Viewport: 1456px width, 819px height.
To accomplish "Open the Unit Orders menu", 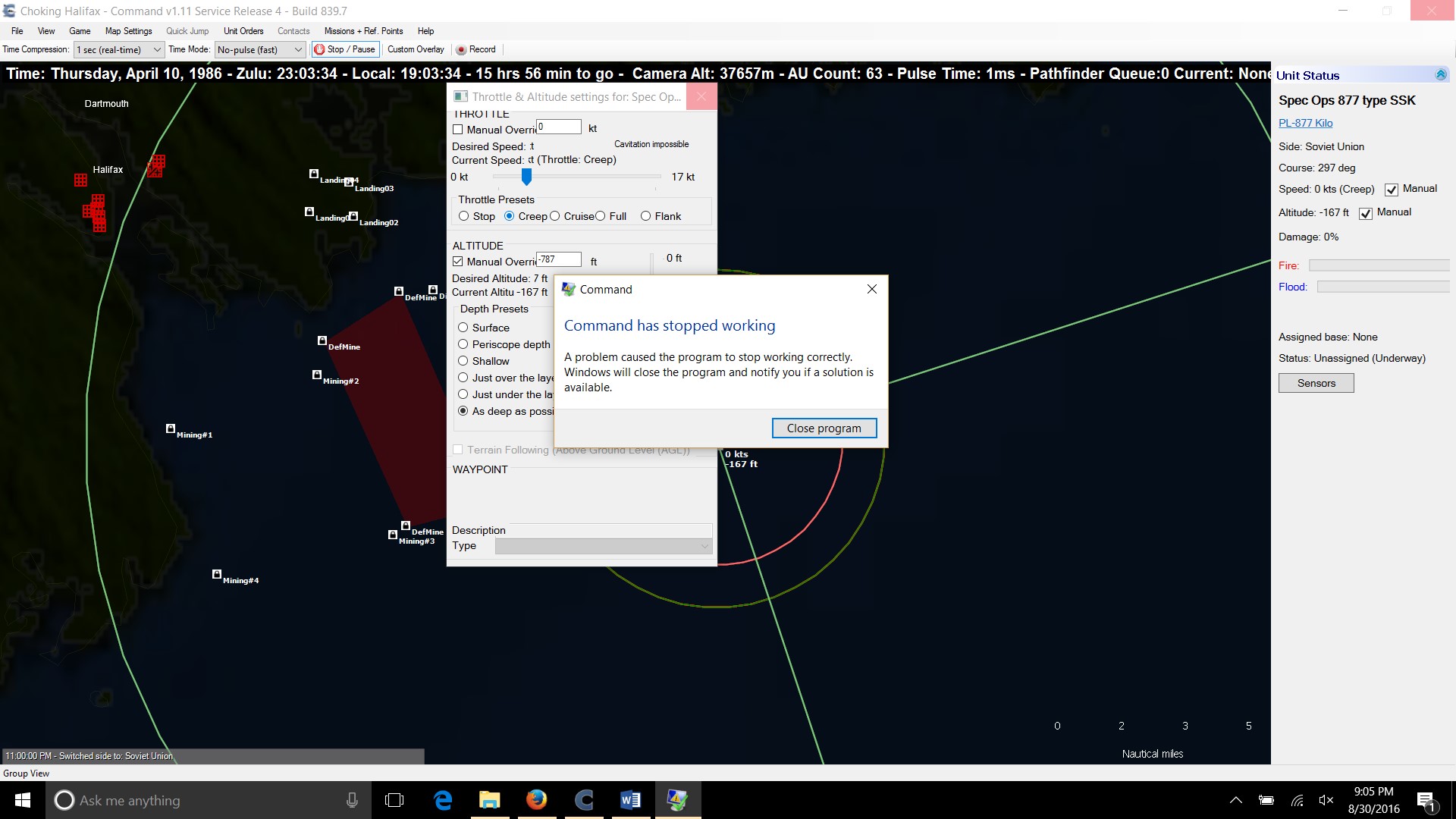I will (x=243, y=31).
